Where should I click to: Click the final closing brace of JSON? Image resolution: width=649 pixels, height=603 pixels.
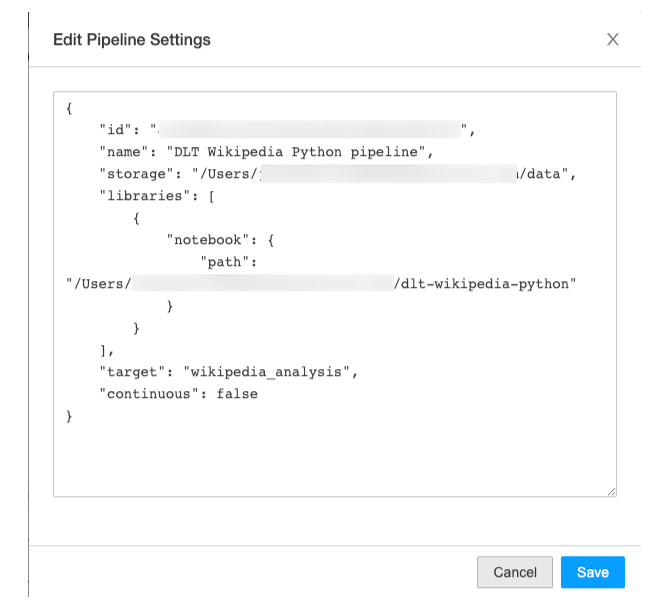coord(70,416)
